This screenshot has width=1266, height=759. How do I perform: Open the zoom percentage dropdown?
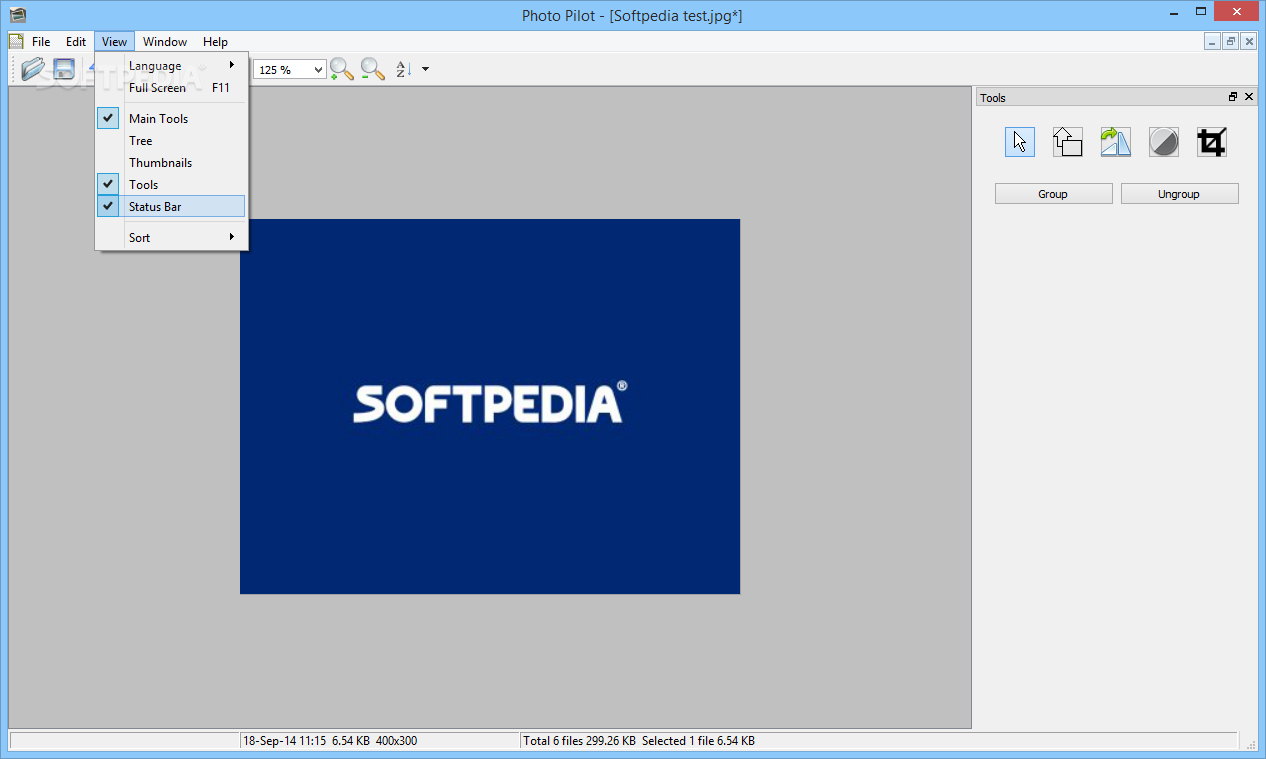[x=319, y=69]
